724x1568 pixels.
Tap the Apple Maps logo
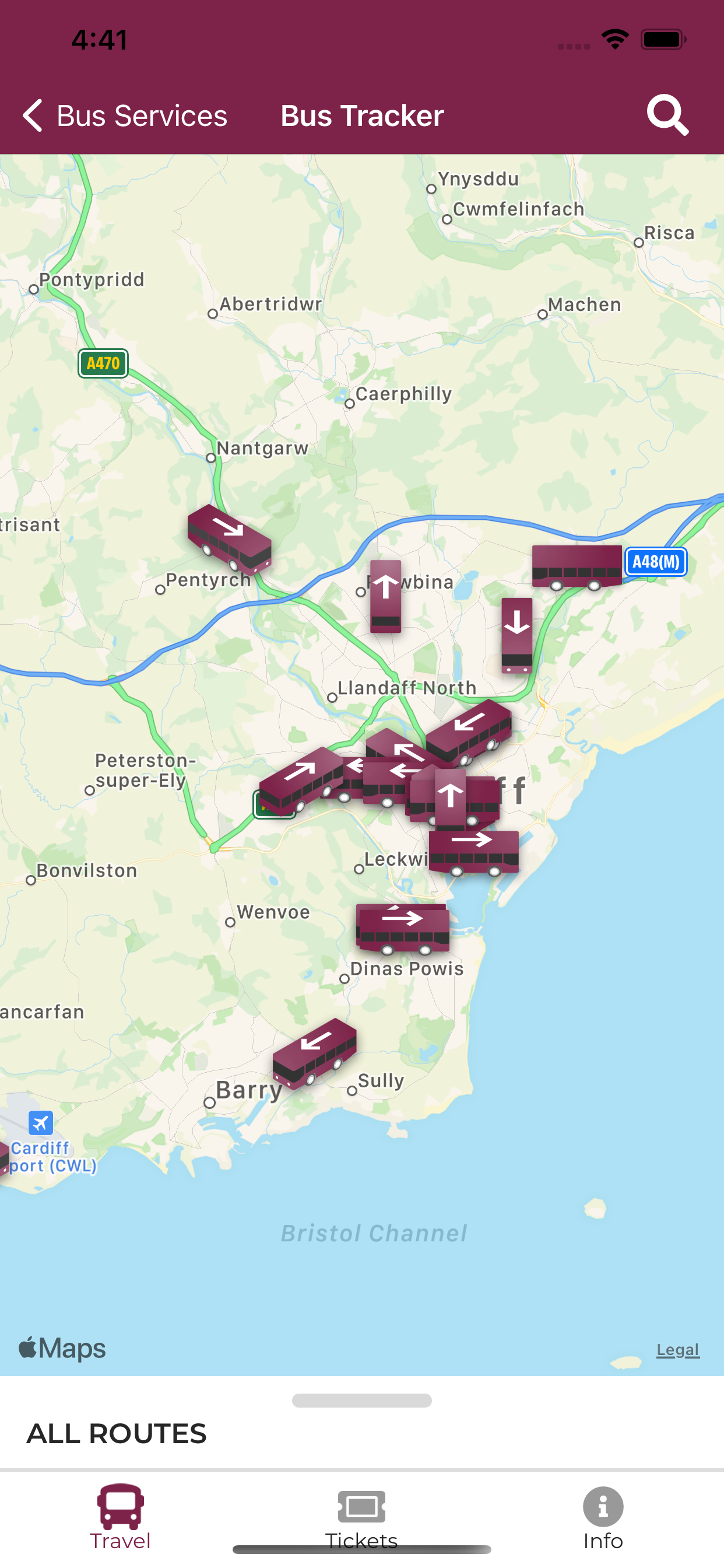click(62, 1347)
